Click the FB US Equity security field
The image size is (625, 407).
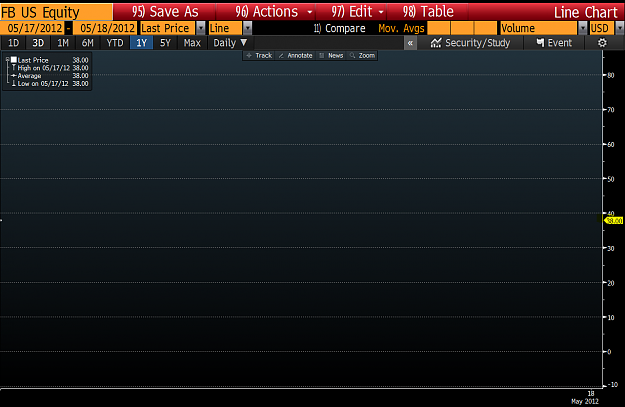point(56,12)
